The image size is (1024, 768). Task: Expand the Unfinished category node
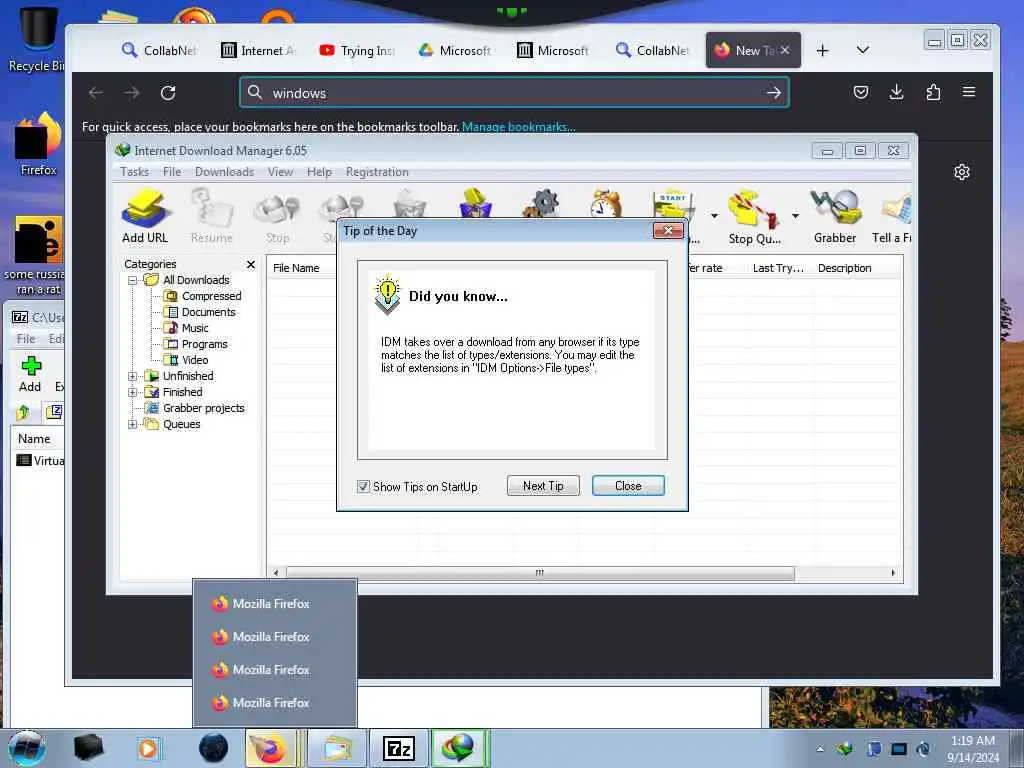tap(133, 376)
